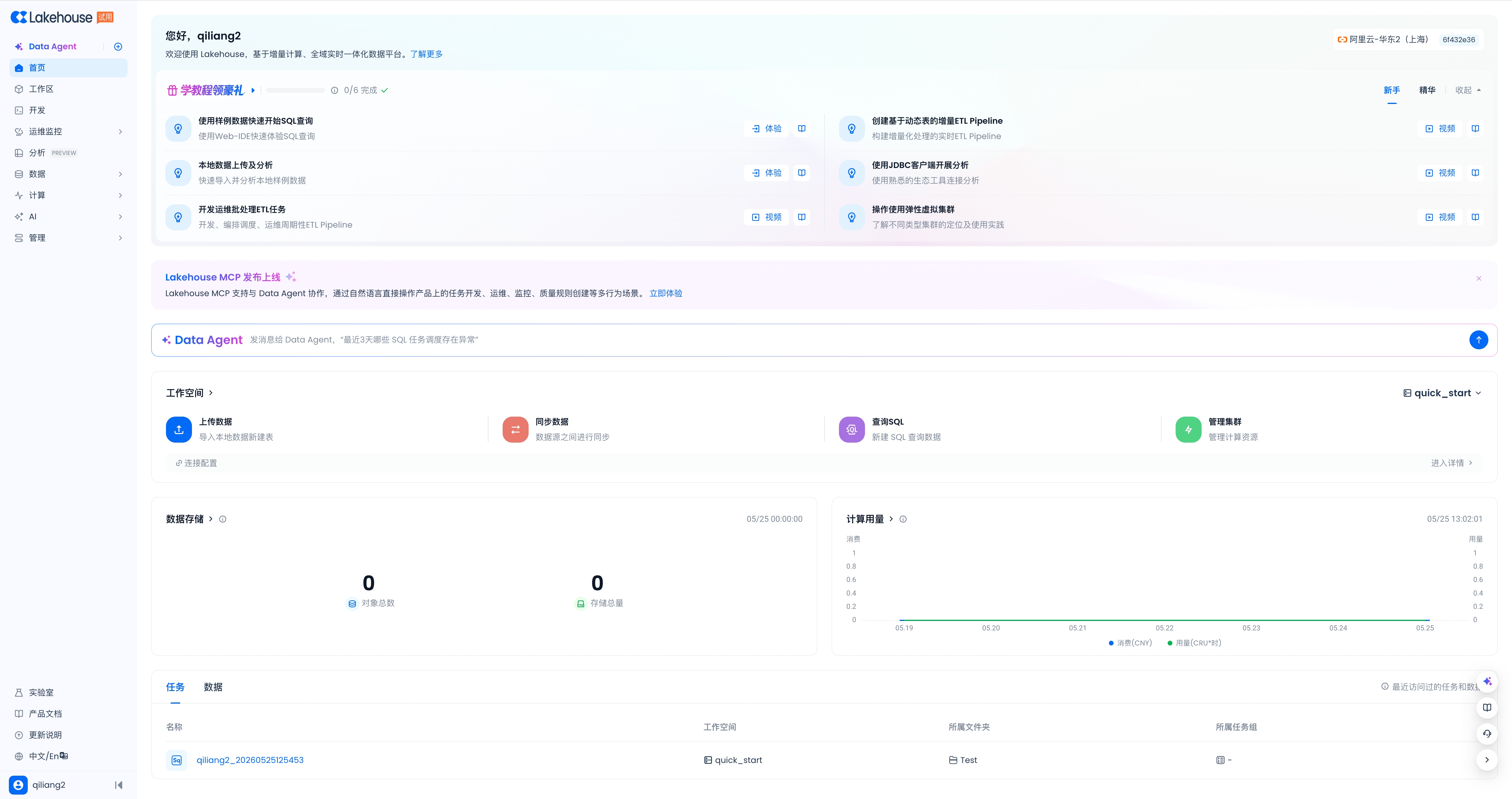
Task: Open the floating Data Agent sparkle button
Action: pos(1487,681)
